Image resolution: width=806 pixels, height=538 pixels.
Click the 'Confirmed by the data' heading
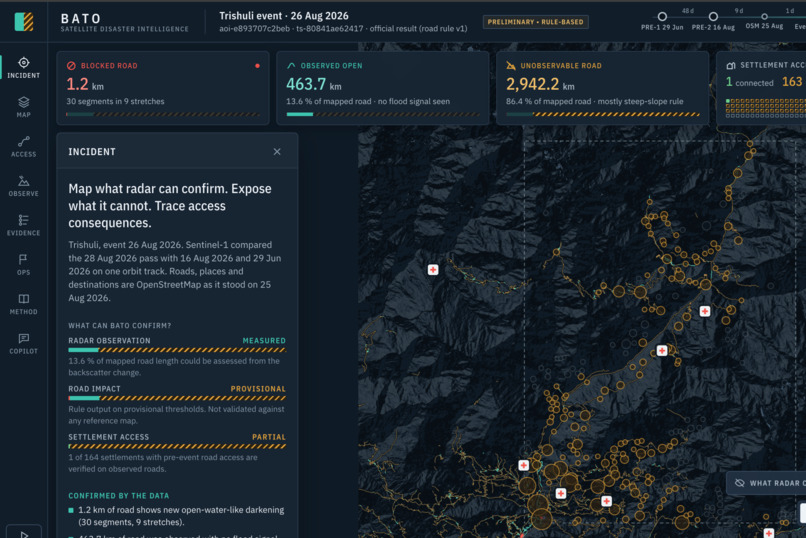(x=119, y=496)
